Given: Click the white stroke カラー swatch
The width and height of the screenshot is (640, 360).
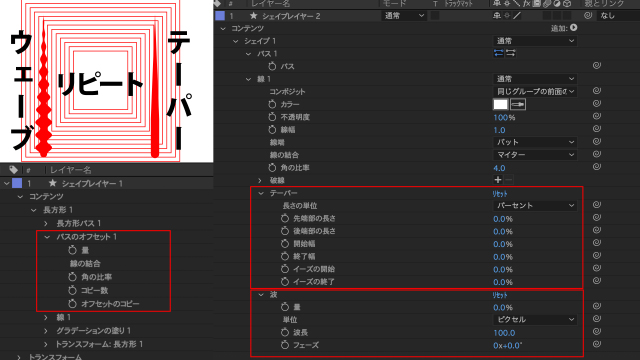Looking at the screenshot, I should [500, 104].
